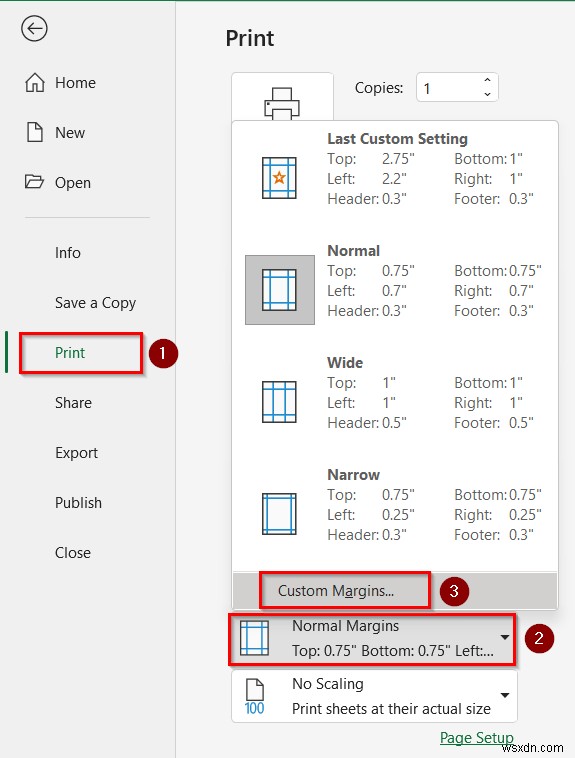
Task: Select the highlighted Normal margins thumbnail
Action: 280,290
